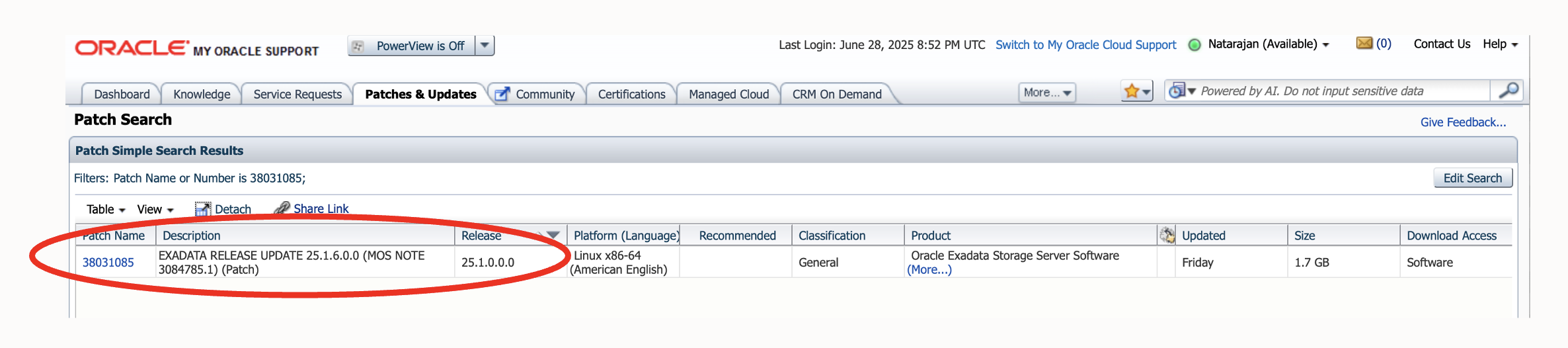This screenshot has width=1568, height=348.
Task: Open patch 38031085 link
Action: click(x=108, y=263)
